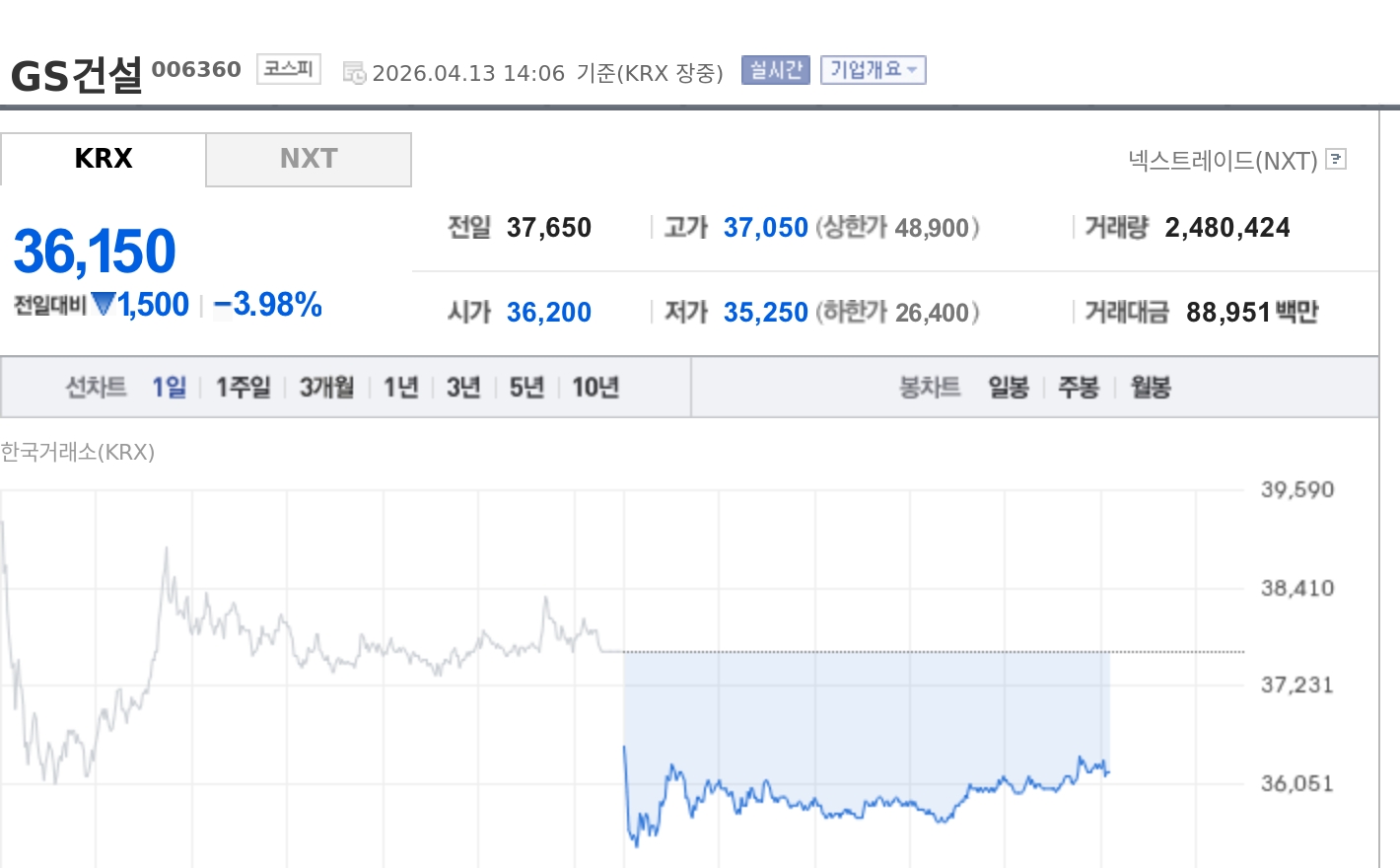Click the 코스피 market badge
Screen dimensions: 1400x868
(287, 69)
